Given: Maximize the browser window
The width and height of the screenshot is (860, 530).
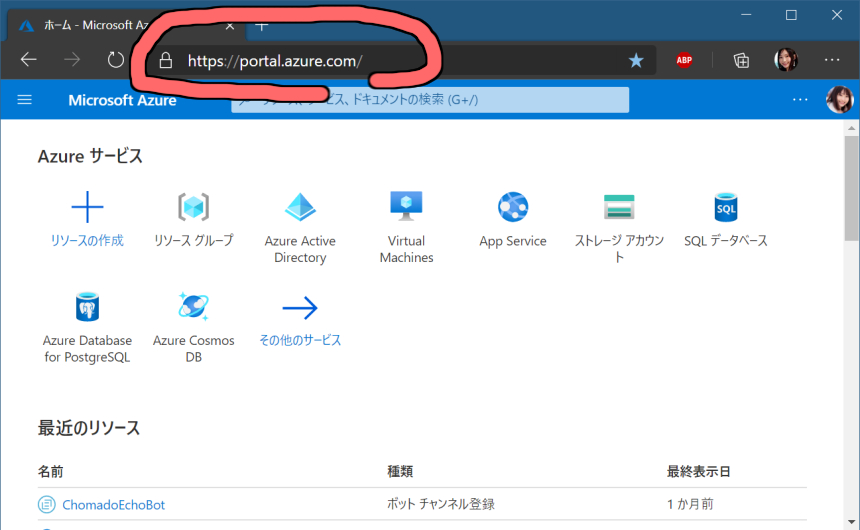Looking at the screenshot, I should pyautogui.click(x=791, y=15).
